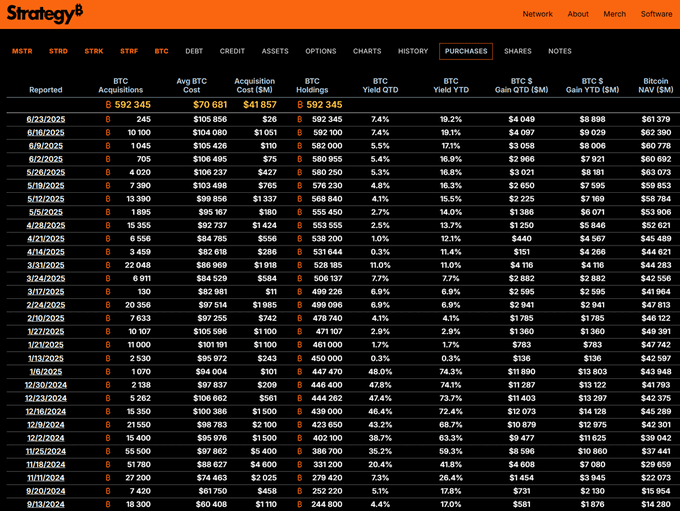Click the Strategy logo
680x511 pixels.
(45, 14)
